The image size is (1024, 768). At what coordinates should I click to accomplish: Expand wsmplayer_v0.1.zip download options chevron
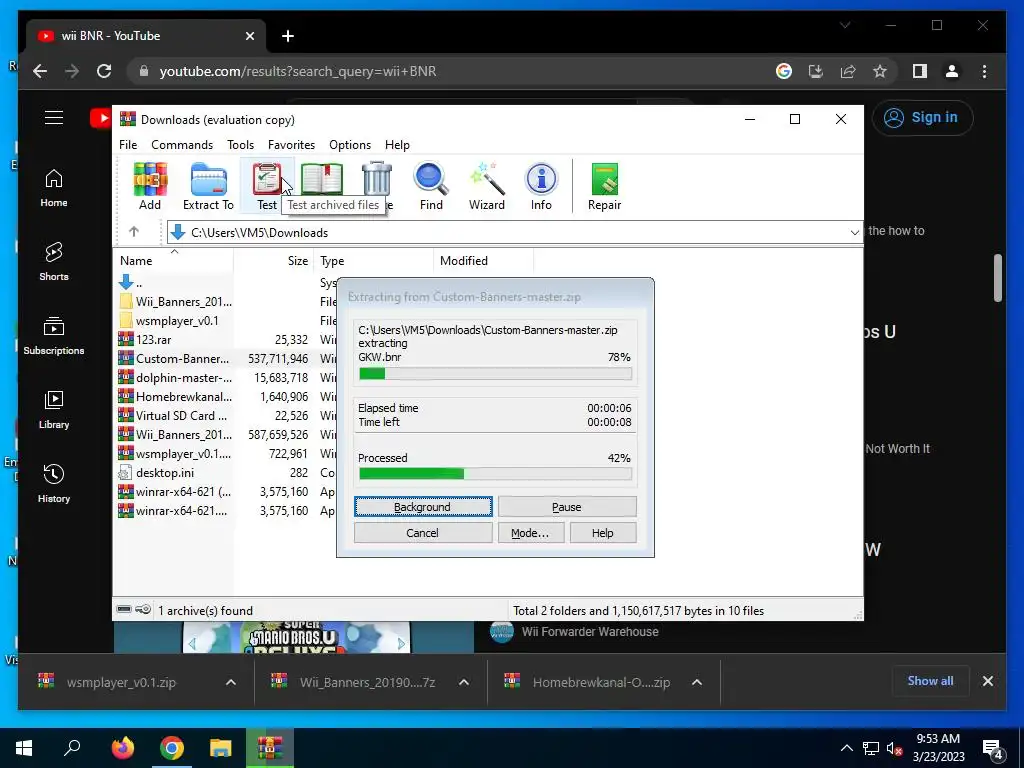231,682
